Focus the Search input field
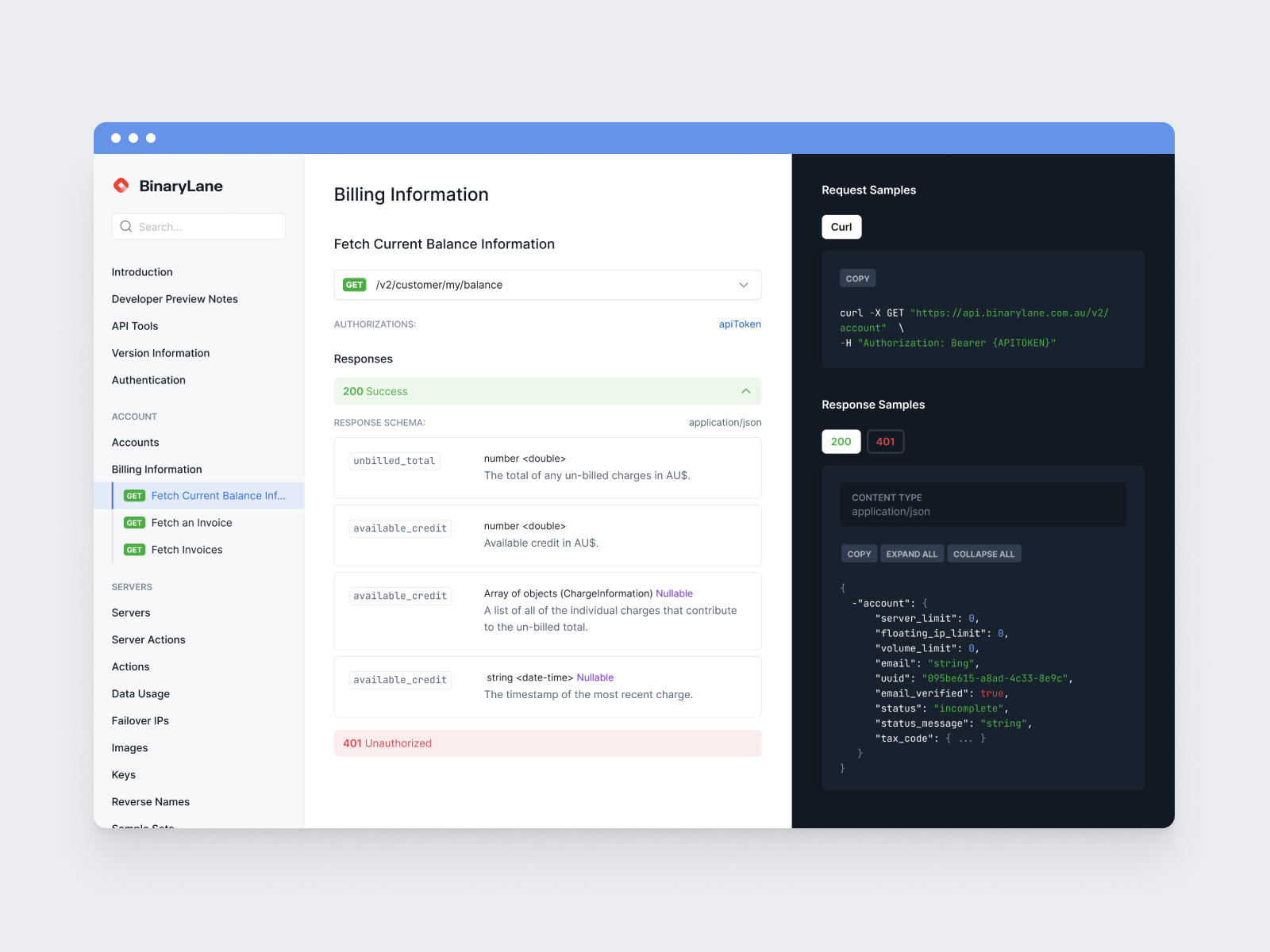This screenshot has width=1270, height=952. 198,227
